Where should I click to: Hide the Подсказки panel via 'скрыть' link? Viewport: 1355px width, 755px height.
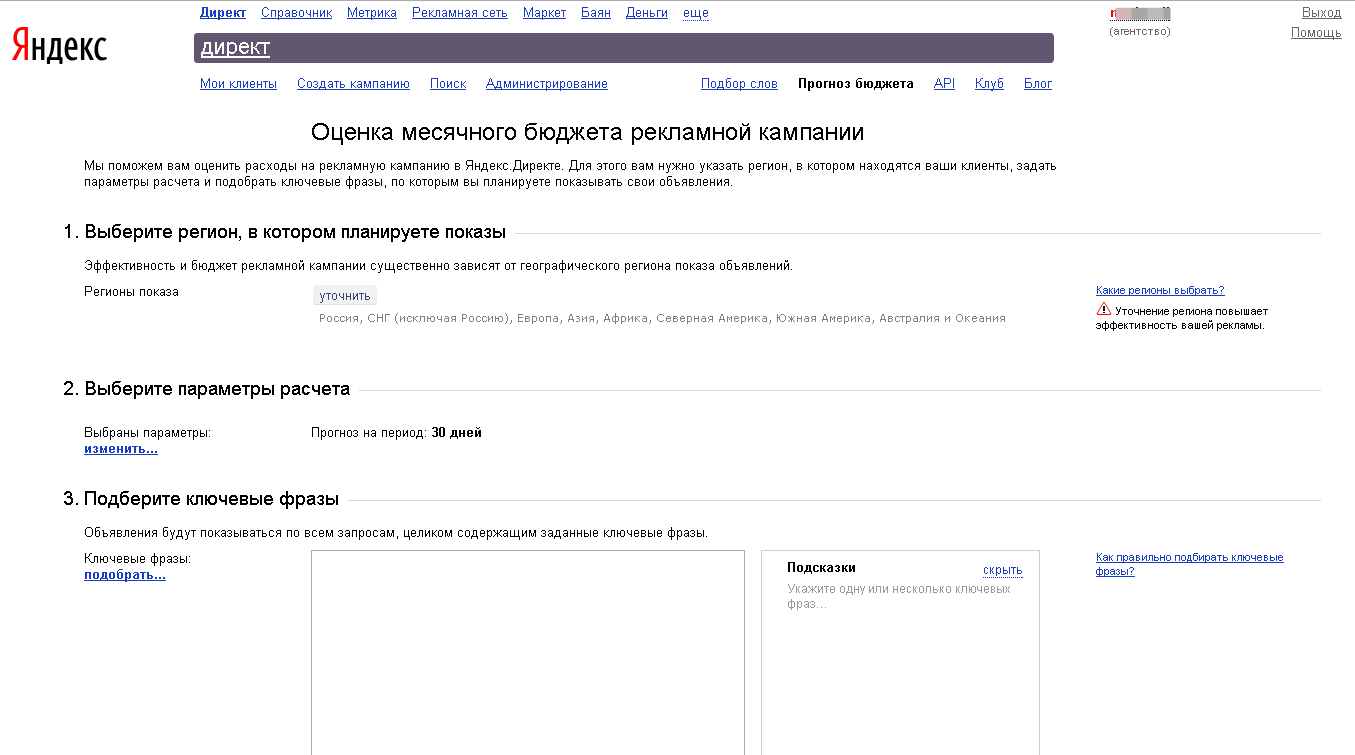coord(1001,569)
